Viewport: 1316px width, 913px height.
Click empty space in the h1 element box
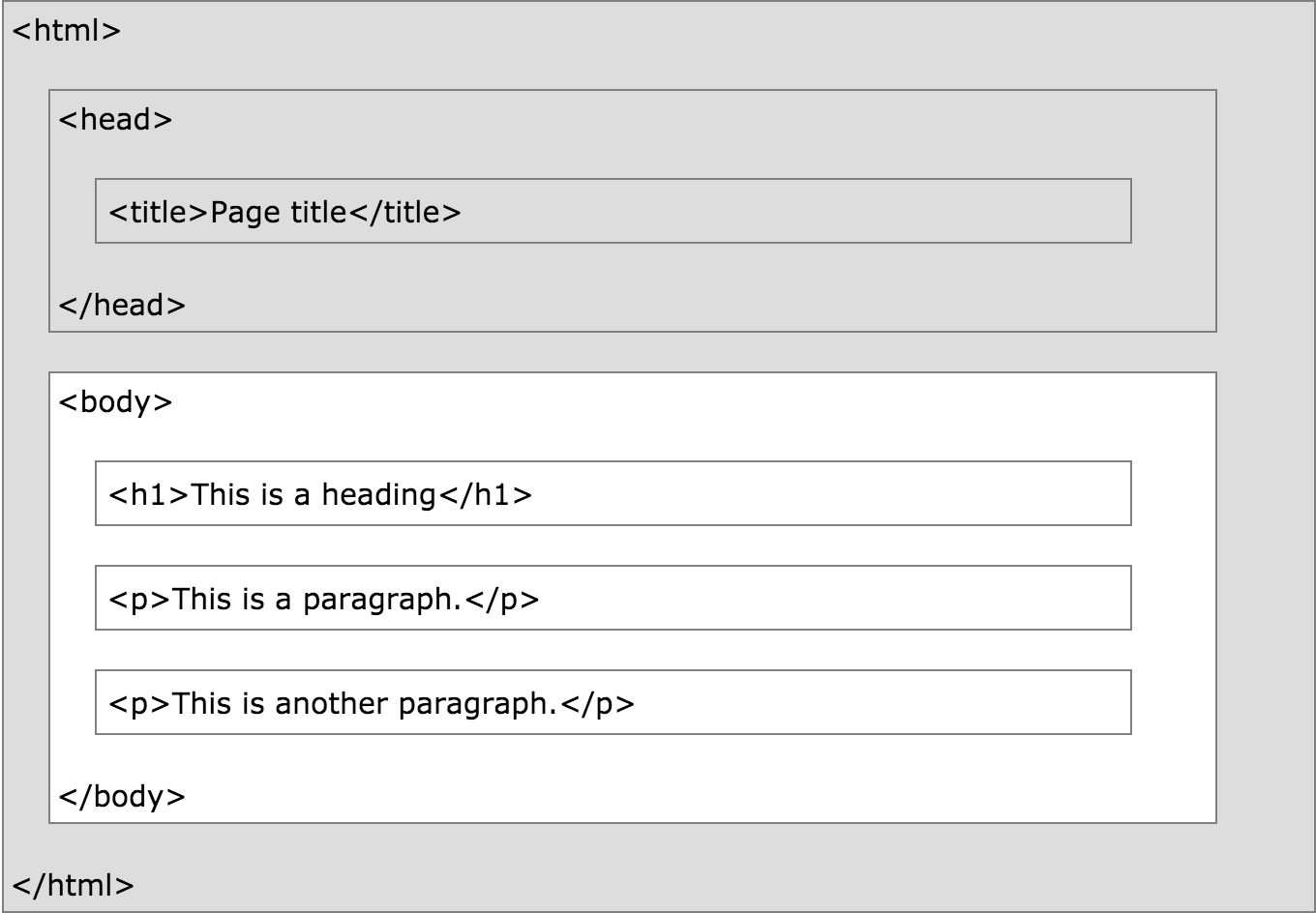tap(832, 493)
